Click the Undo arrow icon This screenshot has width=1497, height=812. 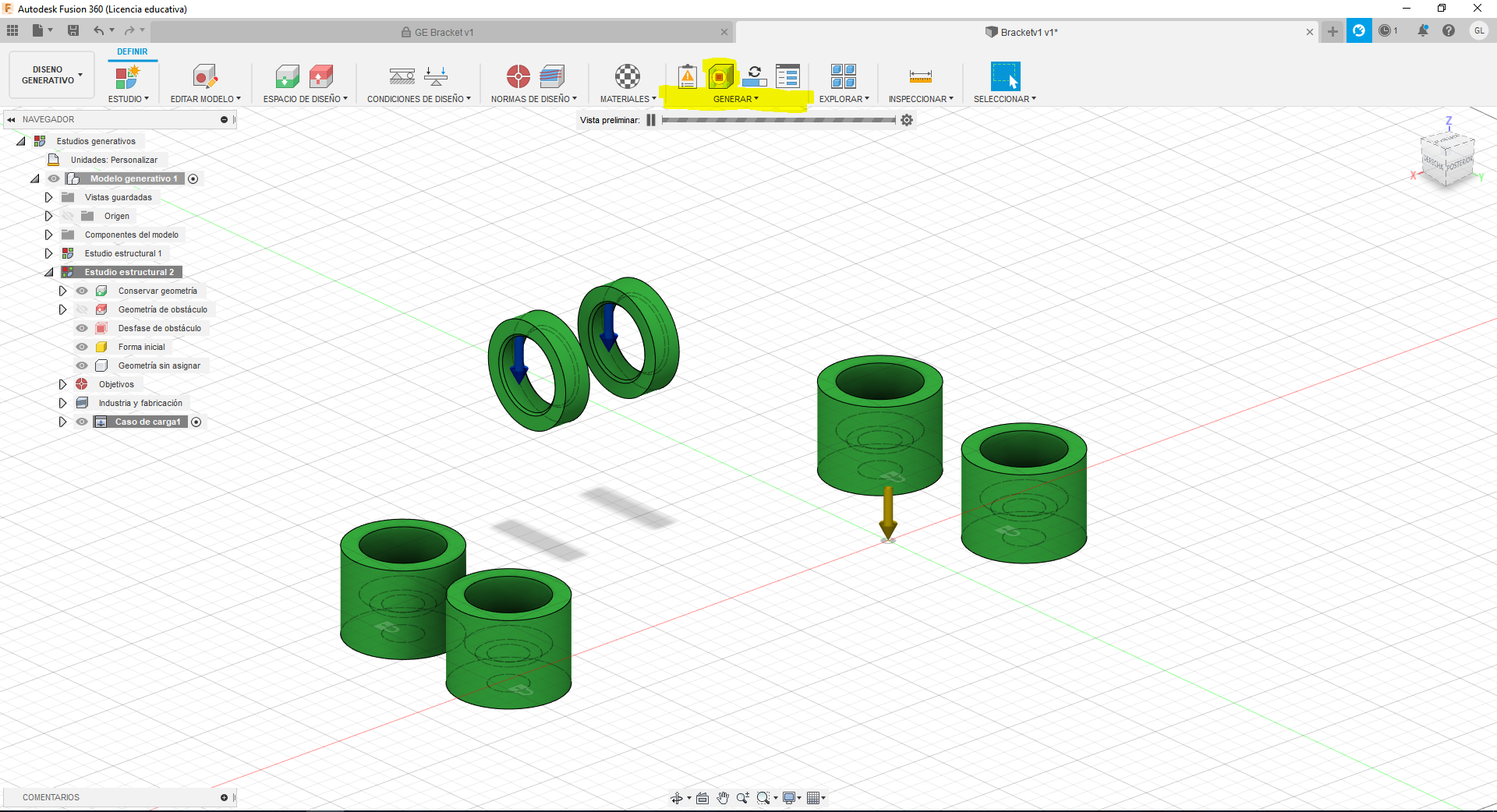[x=99, y=30]
